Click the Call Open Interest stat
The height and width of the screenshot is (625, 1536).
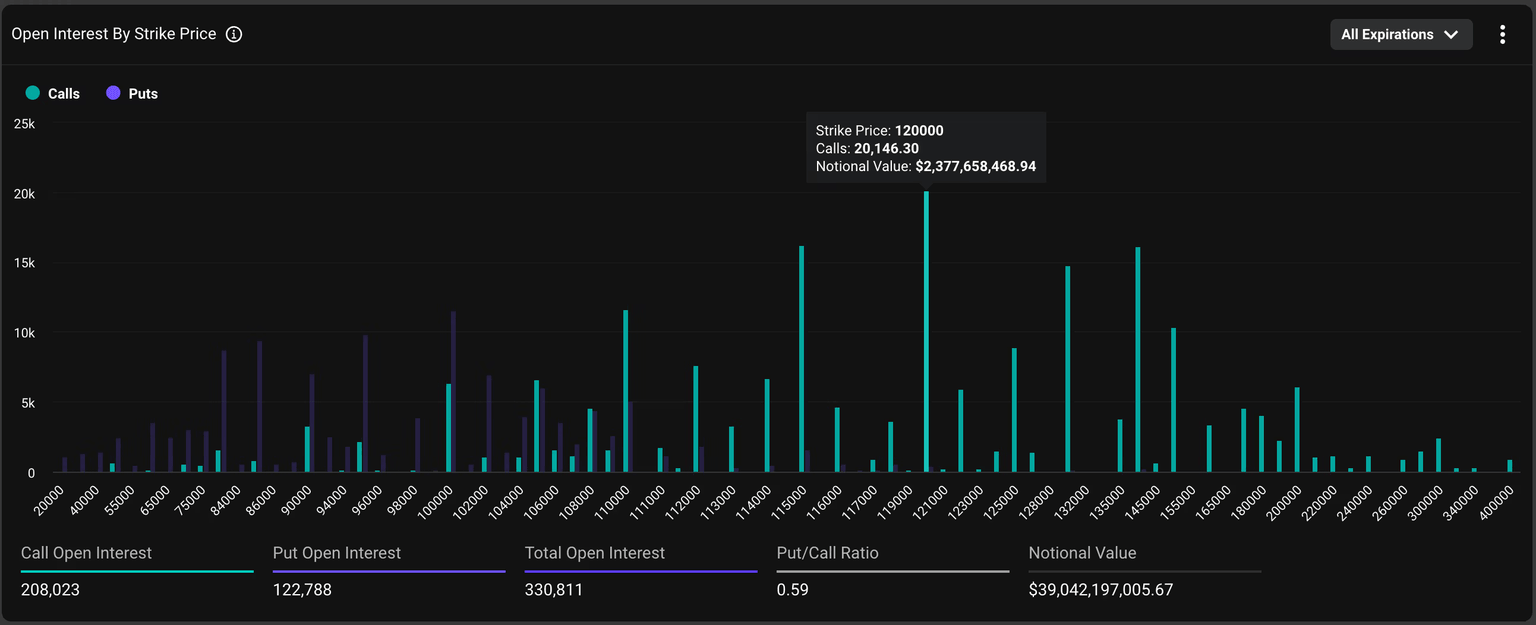[87, 553]
